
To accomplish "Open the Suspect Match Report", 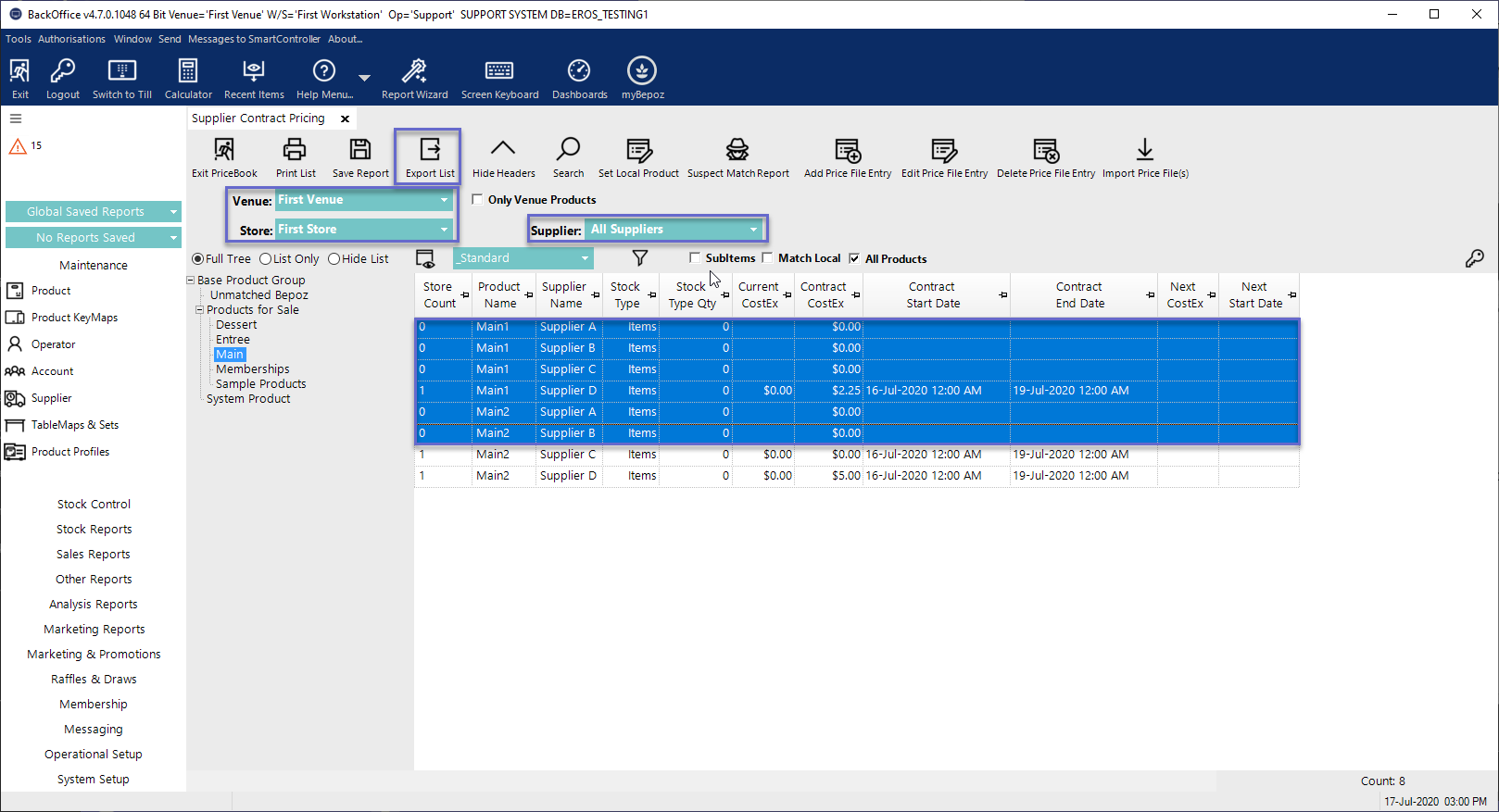I will pyautogui.click(x=737, y=151).
